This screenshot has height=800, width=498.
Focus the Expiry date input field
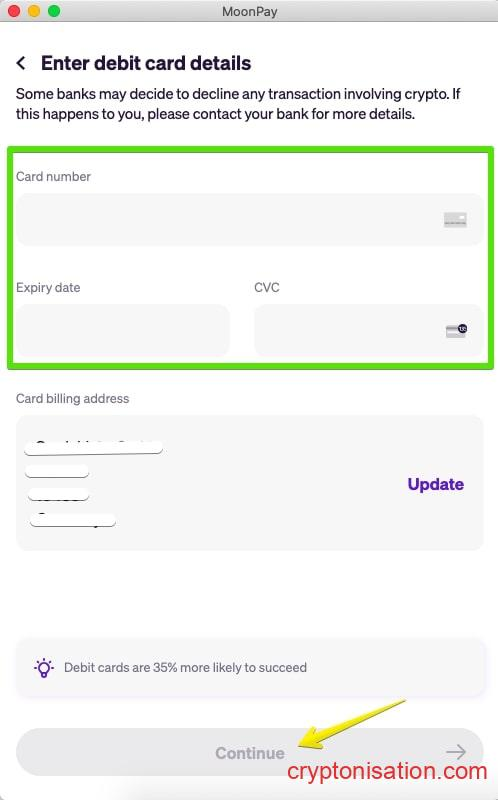[122, 331]
